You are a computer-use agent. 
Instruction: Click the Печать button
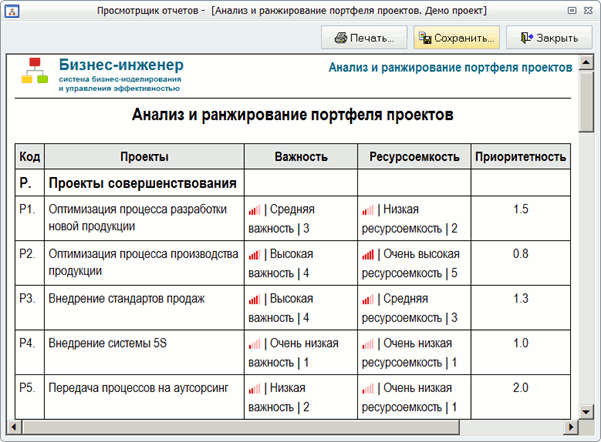point(364,38)
